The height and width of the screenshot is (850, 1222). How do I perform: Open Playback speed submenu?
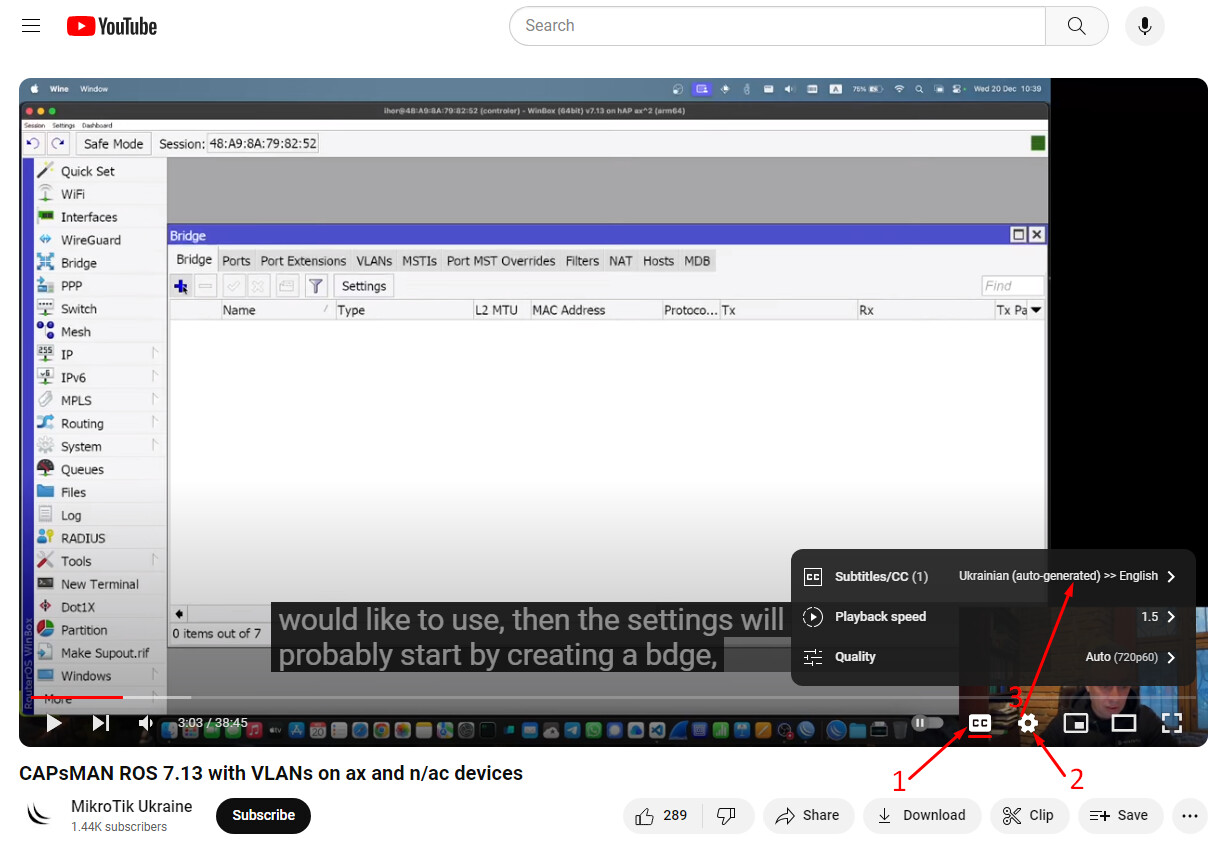(992, 616)
